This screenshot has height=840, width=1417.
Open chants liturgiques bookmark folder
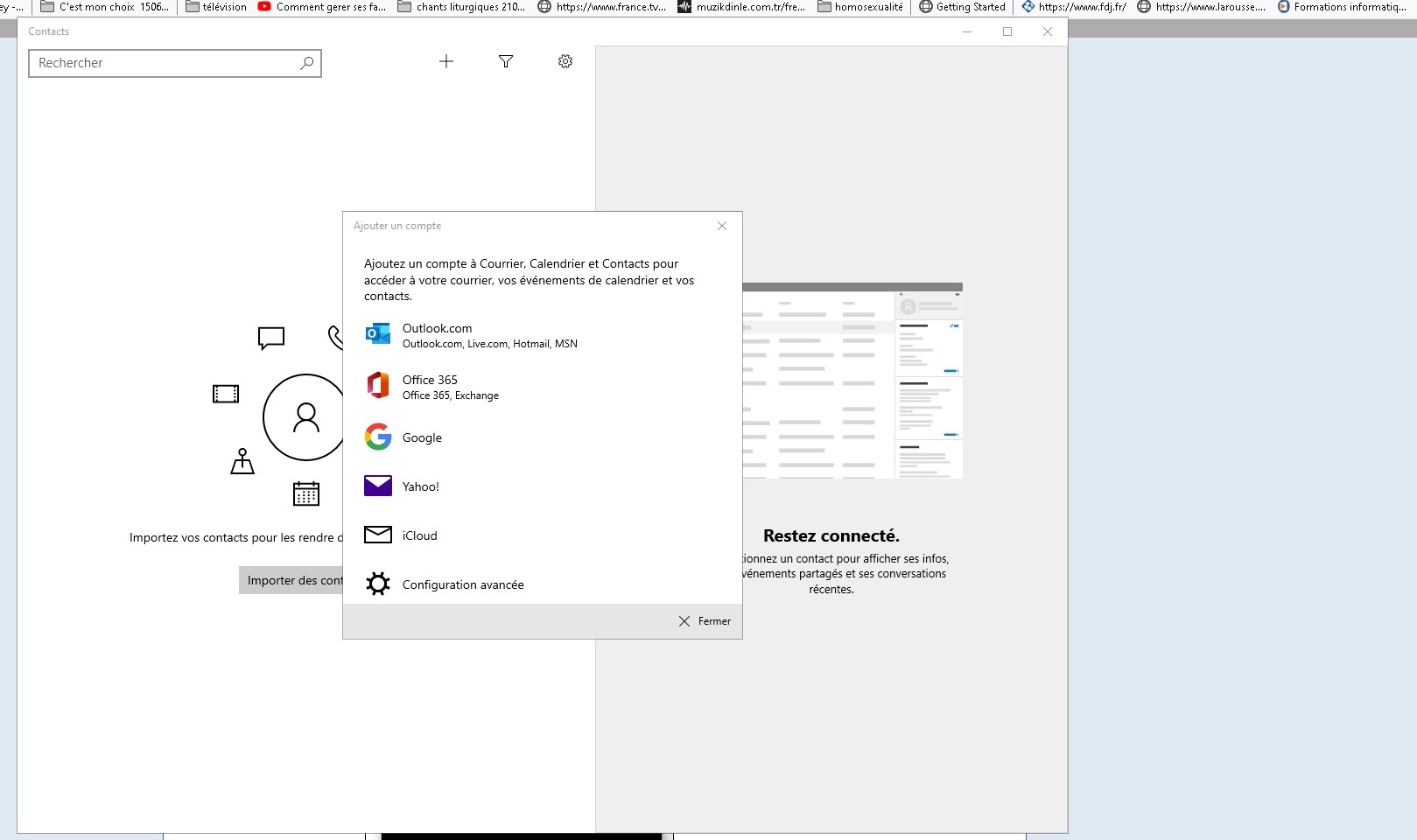(461, 7)
